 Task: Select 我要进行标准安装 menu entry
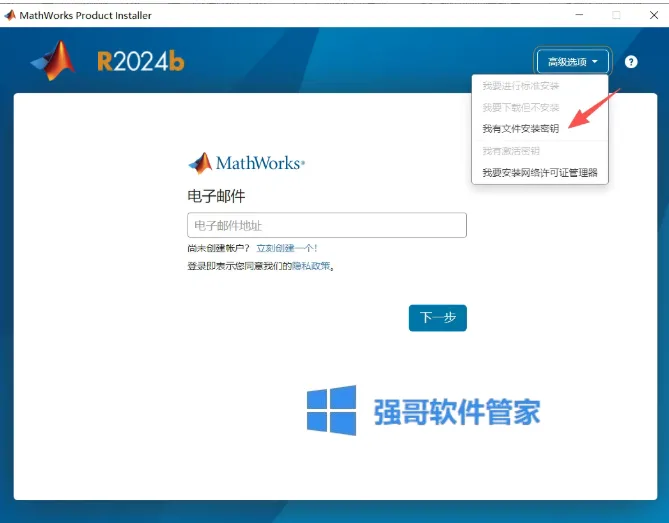[x=521, y=86]
